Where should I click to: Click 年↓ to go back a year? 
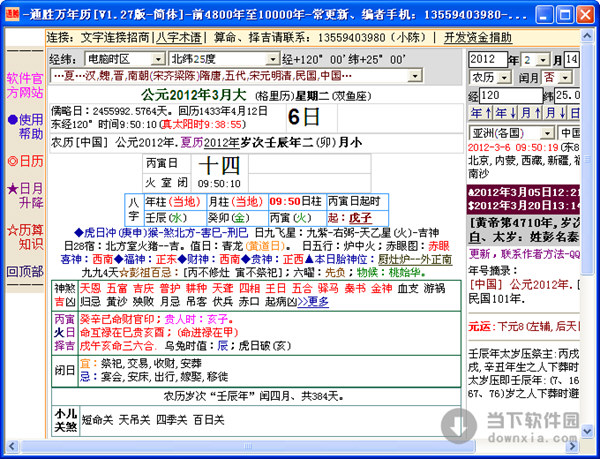coord(506,113)
